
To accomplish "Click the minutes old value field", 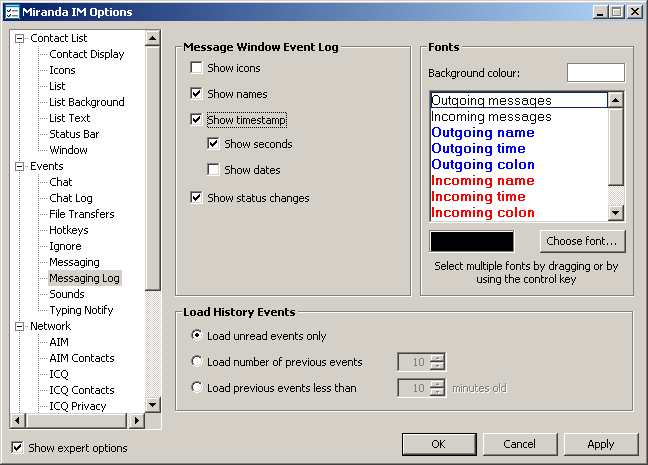I will [414, 388].
